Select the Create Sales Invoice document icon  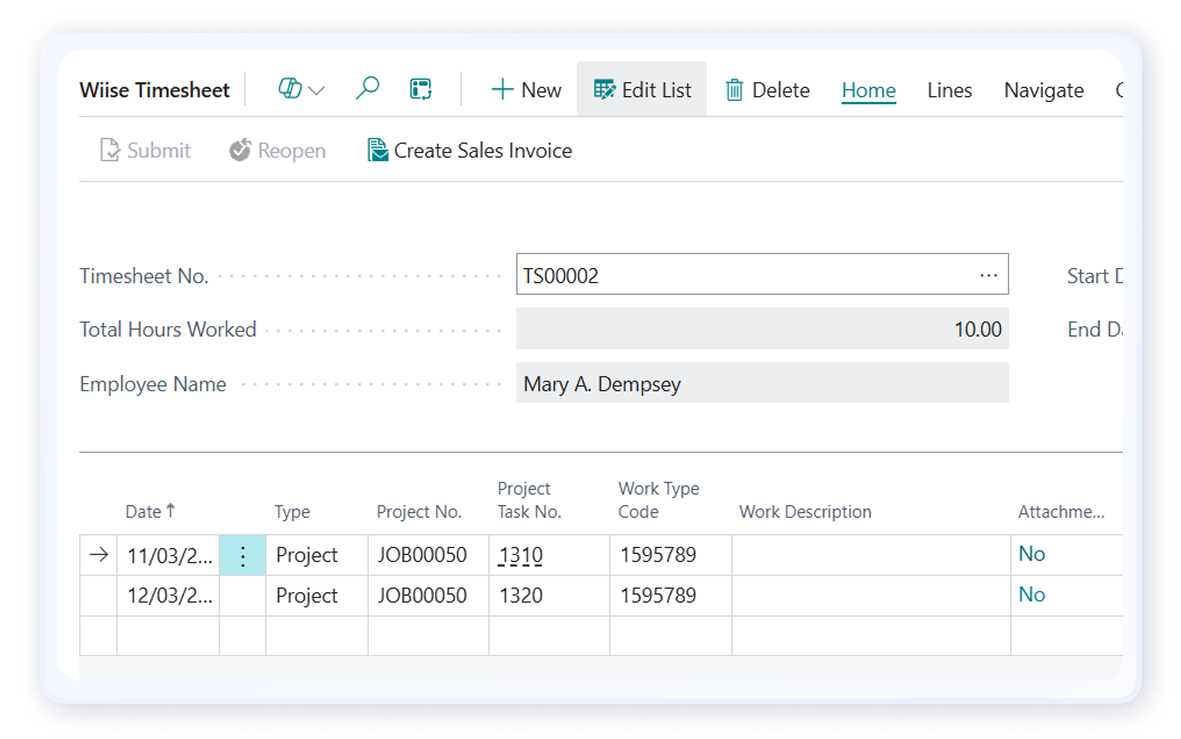pyautogui.click(x=377, y=149)
